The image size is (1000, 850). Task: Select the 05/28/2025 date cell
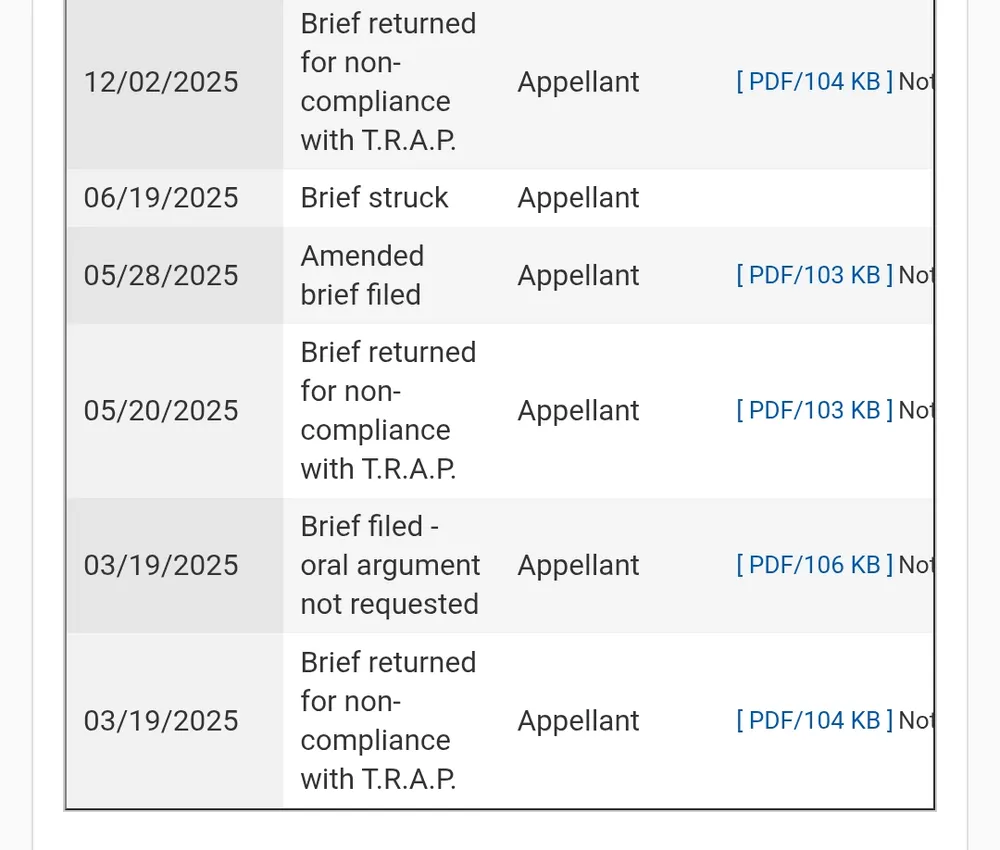(x=161, y=275)
